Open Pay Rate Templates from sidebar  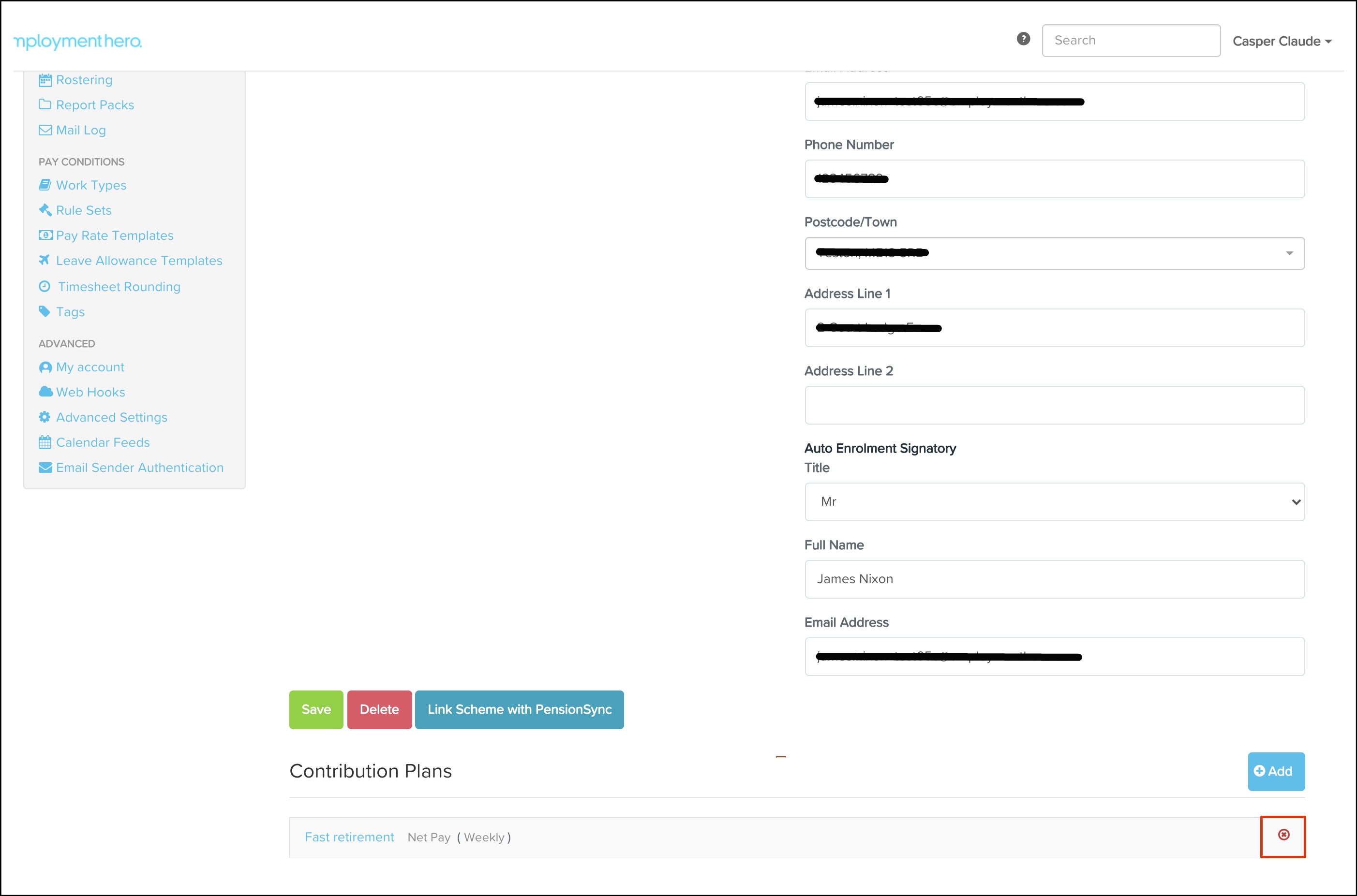pos(114,235)
